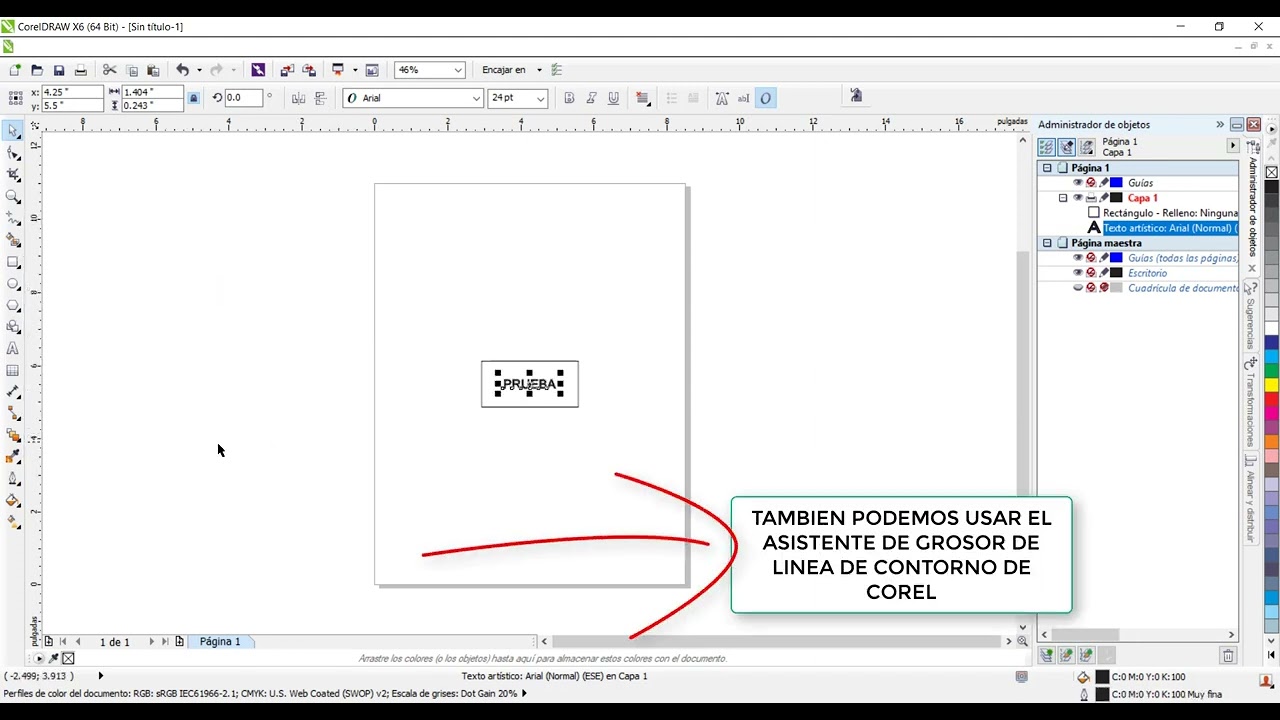Save the document with the floppy icon
Screen dimensions: 1280x720
click(59, 70)
